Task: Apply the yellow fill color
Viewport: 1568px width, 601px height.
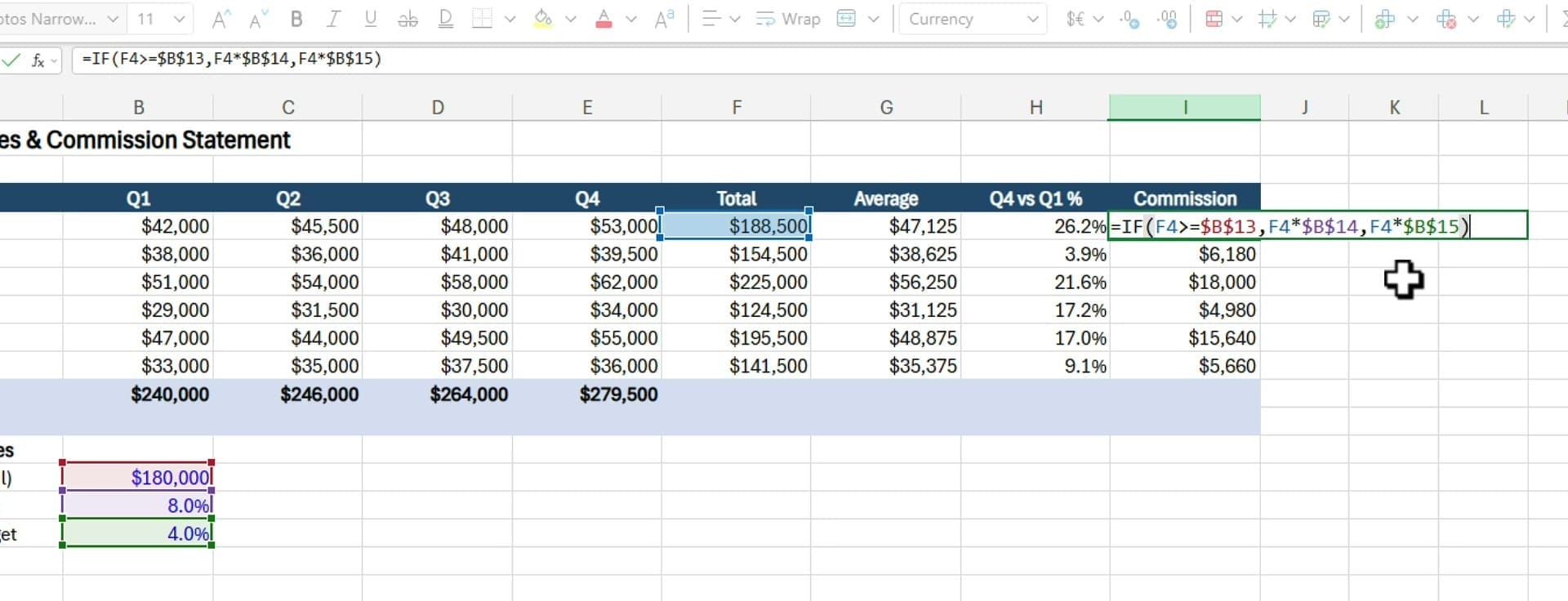Action: tap(543, 19)
